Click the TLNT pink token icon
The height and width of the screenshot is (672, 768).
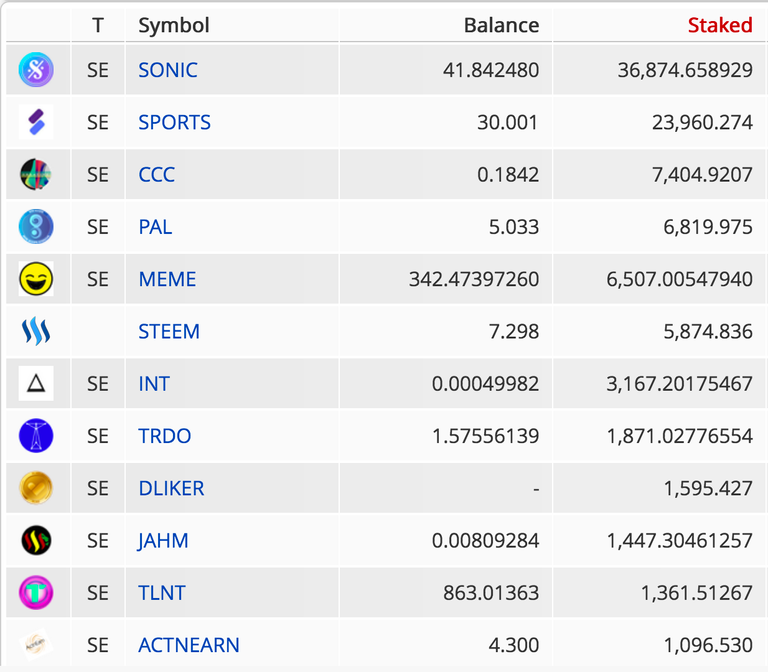tap(36, 593)
